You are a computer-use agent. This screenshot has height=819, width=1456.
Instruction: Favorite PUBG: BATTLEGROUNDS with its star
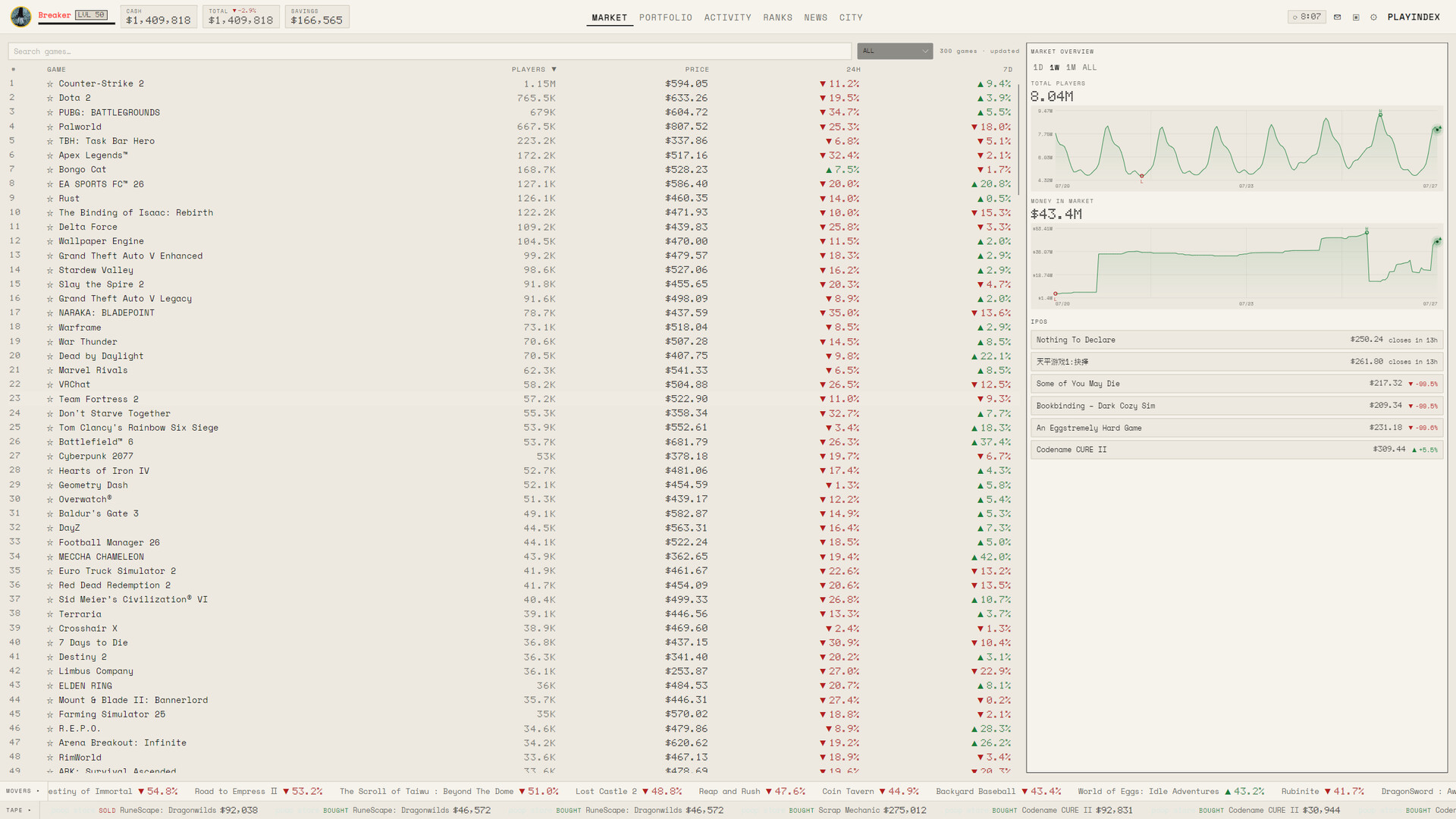[x=50, y=113]
